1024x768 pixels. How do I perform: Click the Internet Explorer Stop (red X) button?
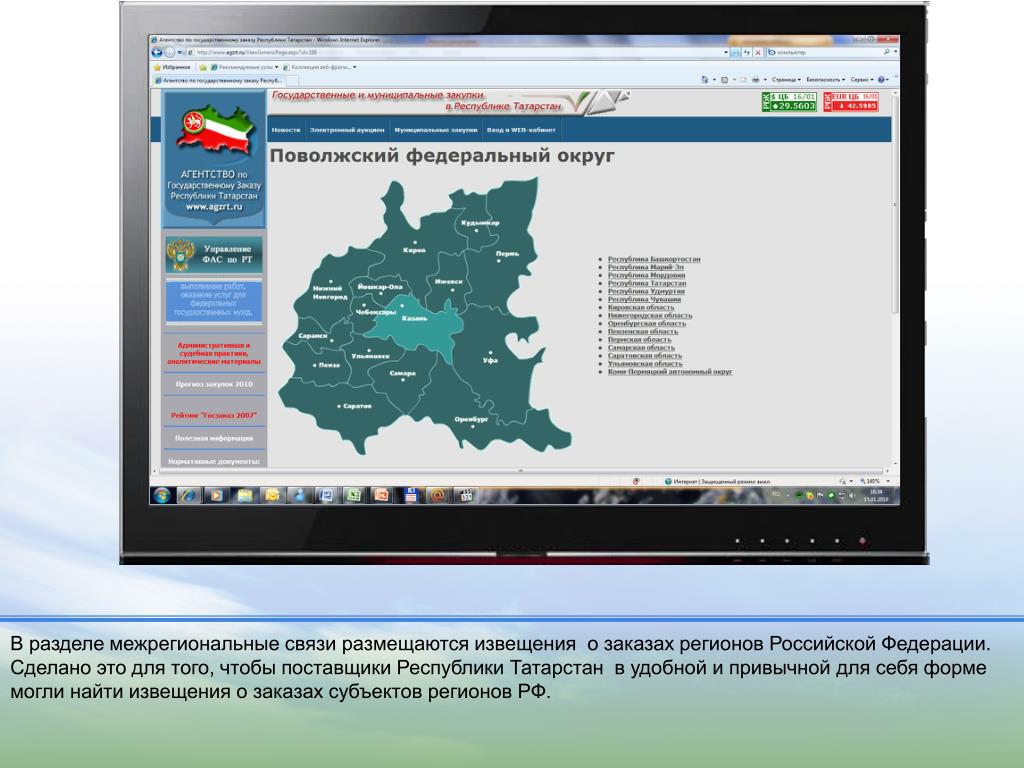pos(758,52)
